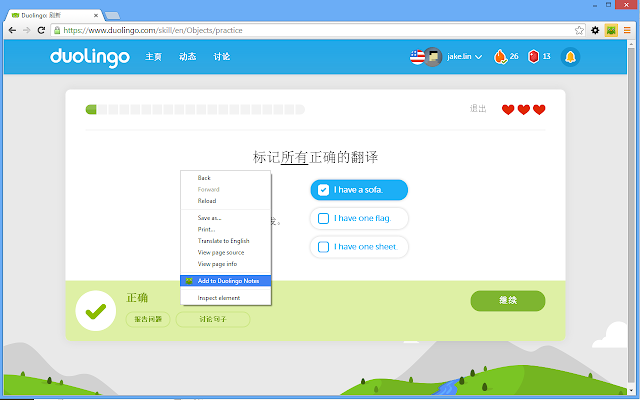Go back using browser back arrow
This screenshot has width=640, height=400.
[x=12, y=30]
